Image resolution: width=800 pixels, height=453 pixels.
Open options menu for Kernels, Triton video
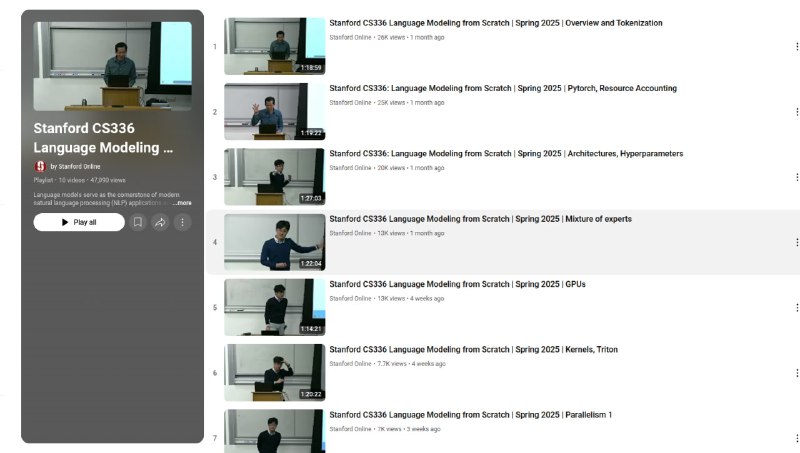796,373
